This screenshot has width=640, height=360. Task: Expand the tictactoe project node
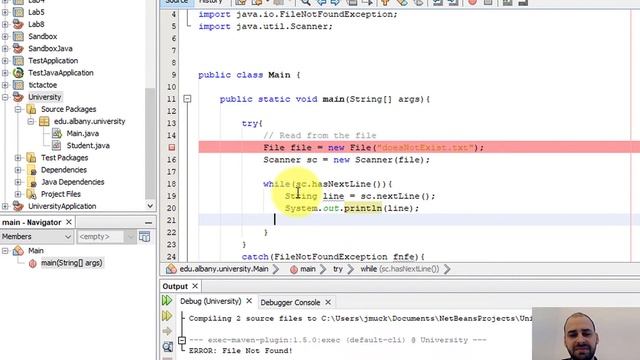point(5,85)
